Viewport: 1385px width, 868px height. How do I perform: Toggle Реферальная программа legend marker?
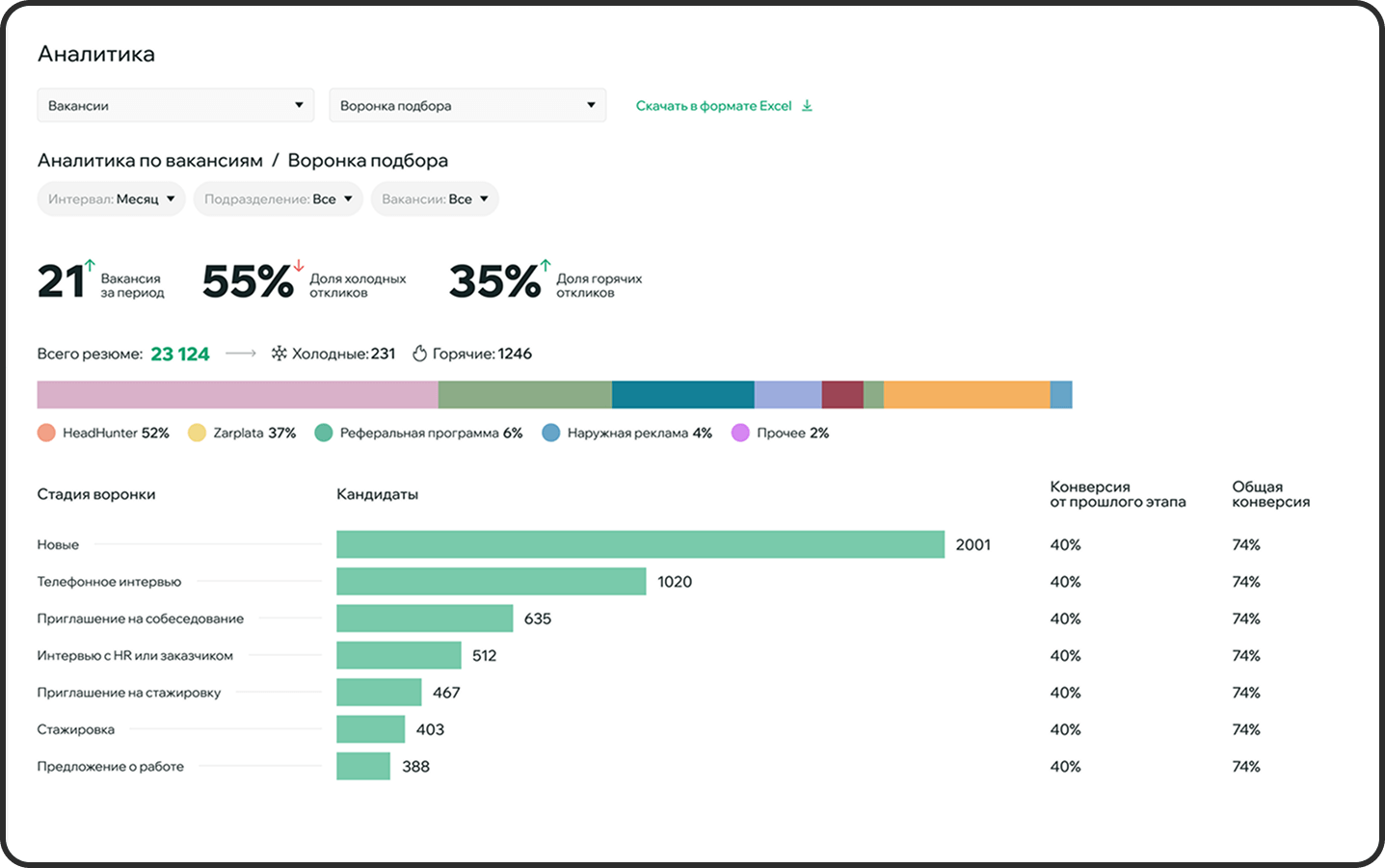click(324, 433)
